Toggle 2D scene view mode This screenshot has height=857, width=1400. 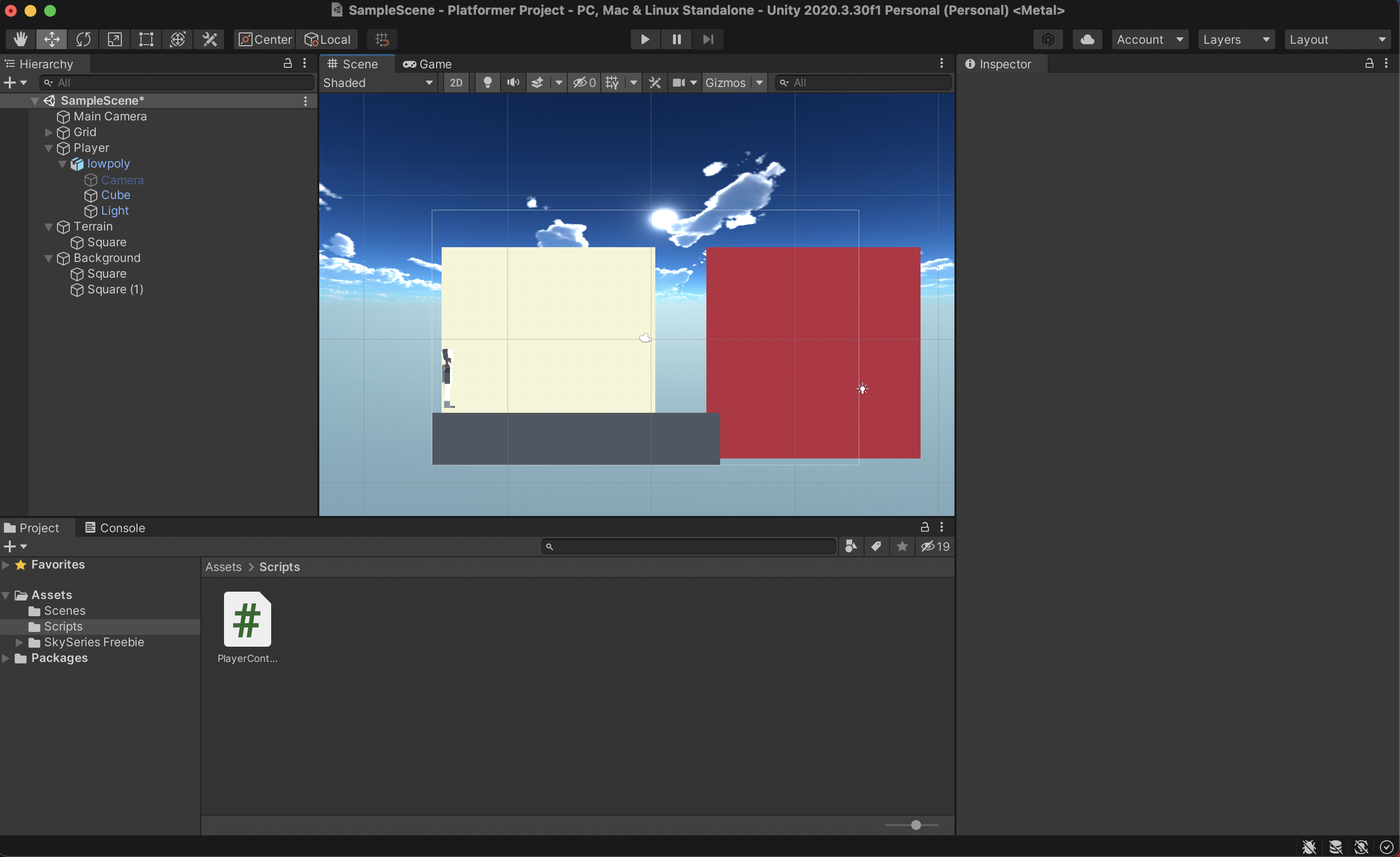(456, 83)
